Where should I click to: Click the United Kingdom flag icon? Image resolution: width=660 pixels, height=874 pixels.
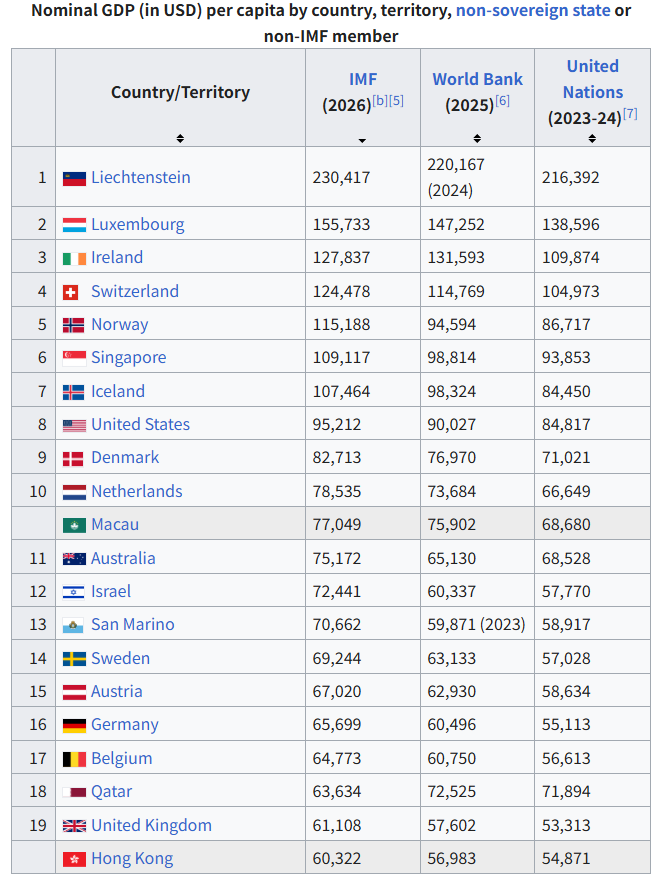(74, 826)
